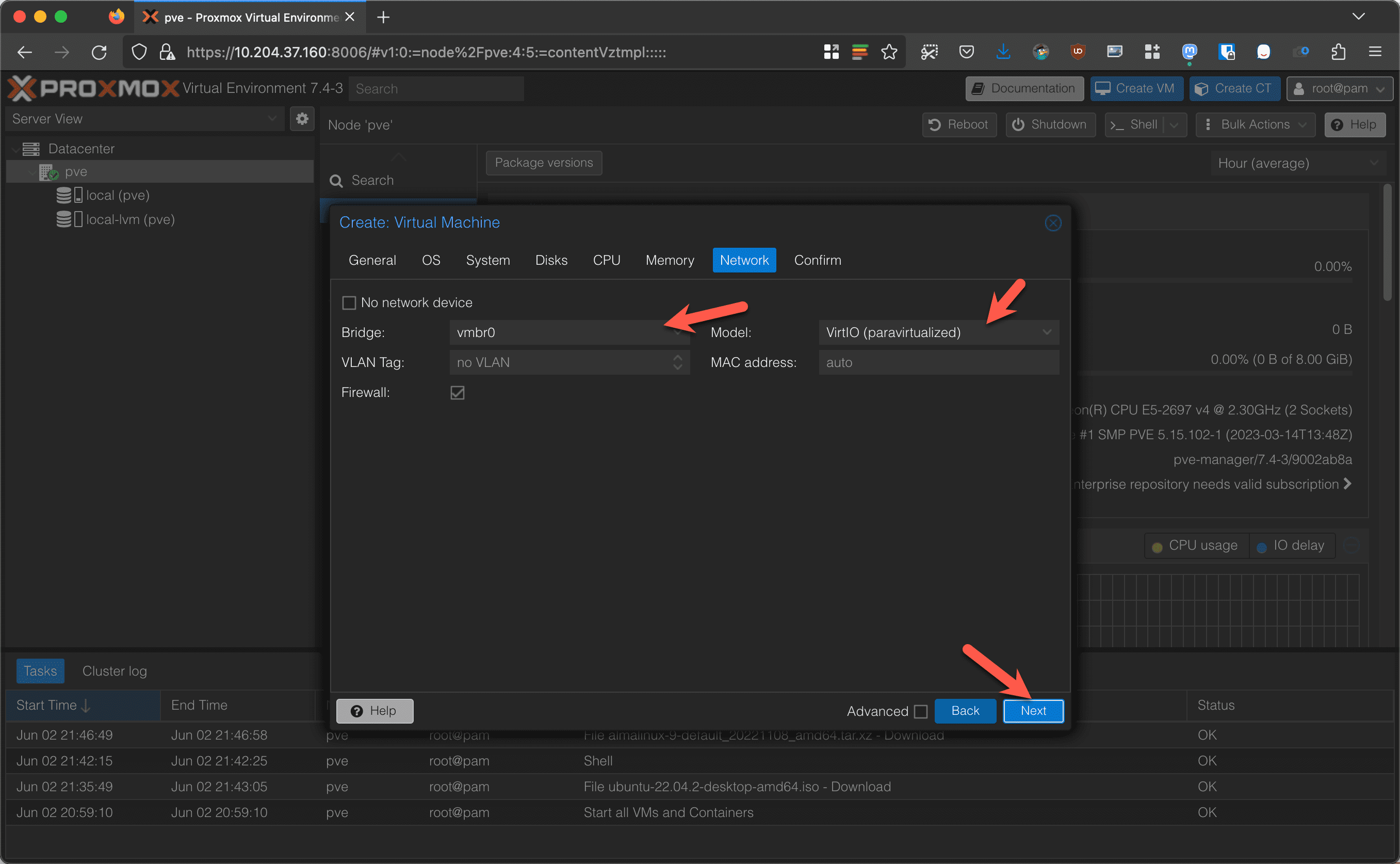
Task: Click the Back button
Action: tap(965, 711)
